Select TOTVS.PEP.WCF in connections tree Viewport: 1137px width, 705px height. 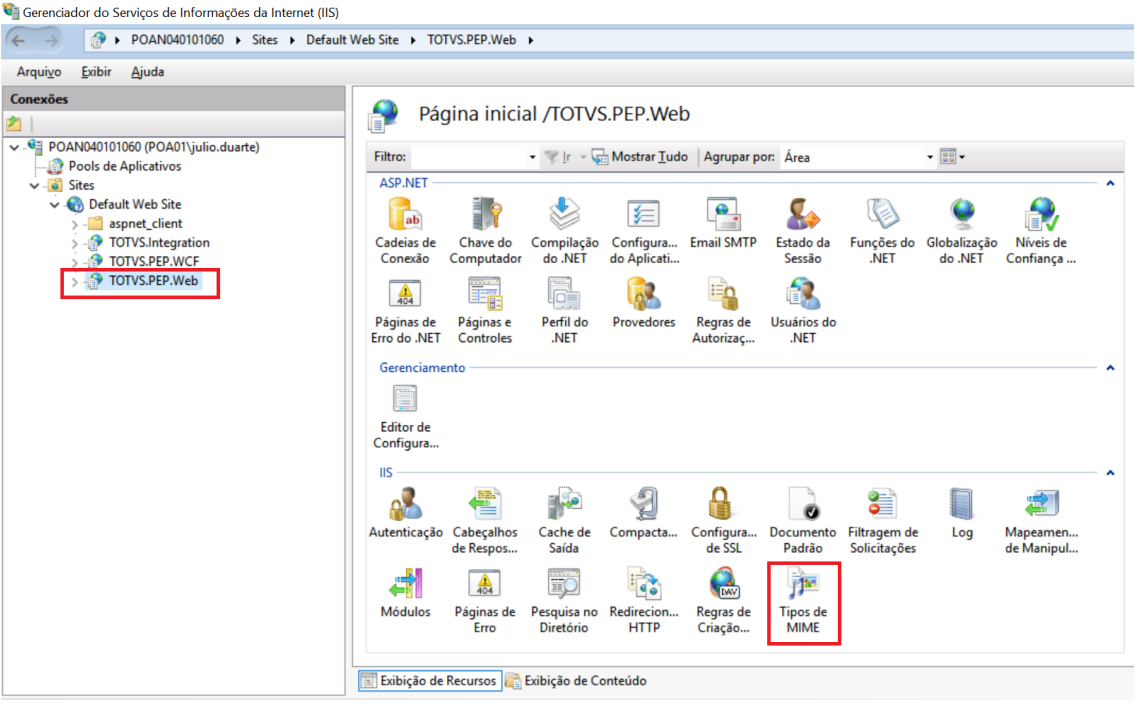click(x=154, y=262)
